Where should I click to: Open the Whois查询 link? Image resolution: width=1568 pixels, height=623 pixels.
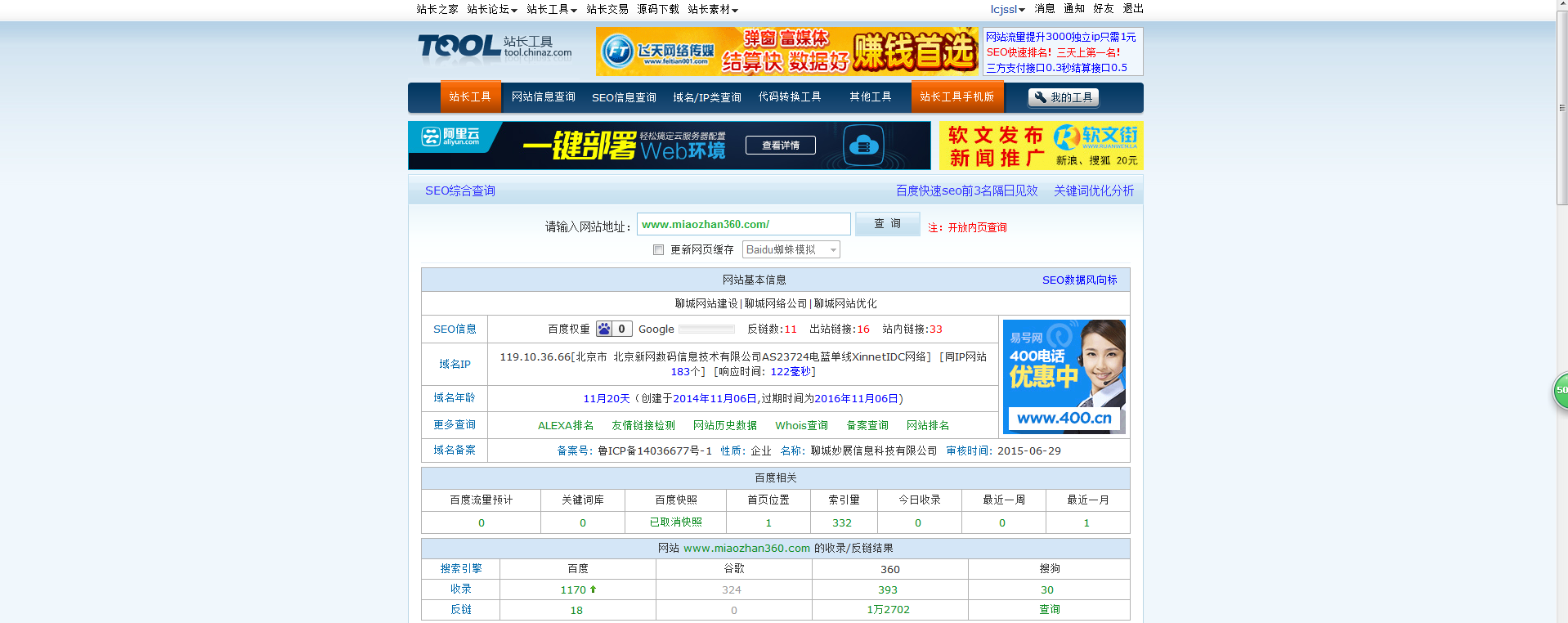click(x=801, y=425)
